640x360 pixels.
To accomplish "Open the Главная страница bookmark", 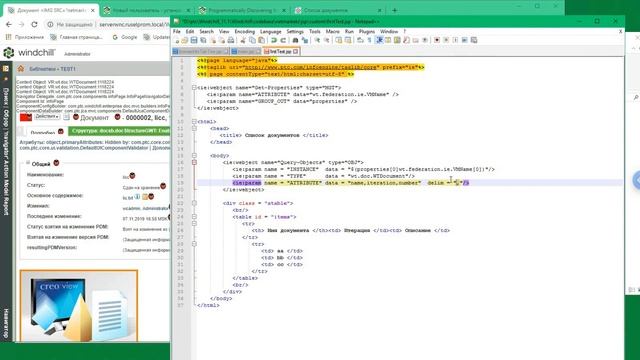I will click(x=76, y=37).
